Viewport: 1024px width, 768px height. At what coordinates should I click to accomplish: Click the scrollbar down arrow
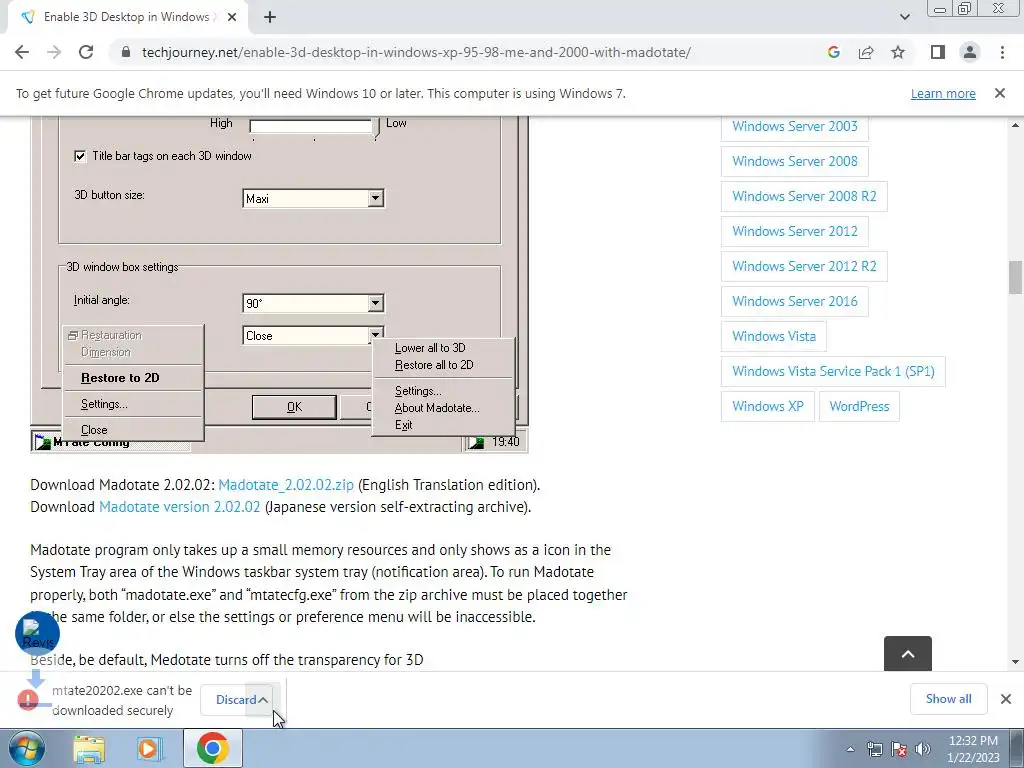(x=1015, y=662)
